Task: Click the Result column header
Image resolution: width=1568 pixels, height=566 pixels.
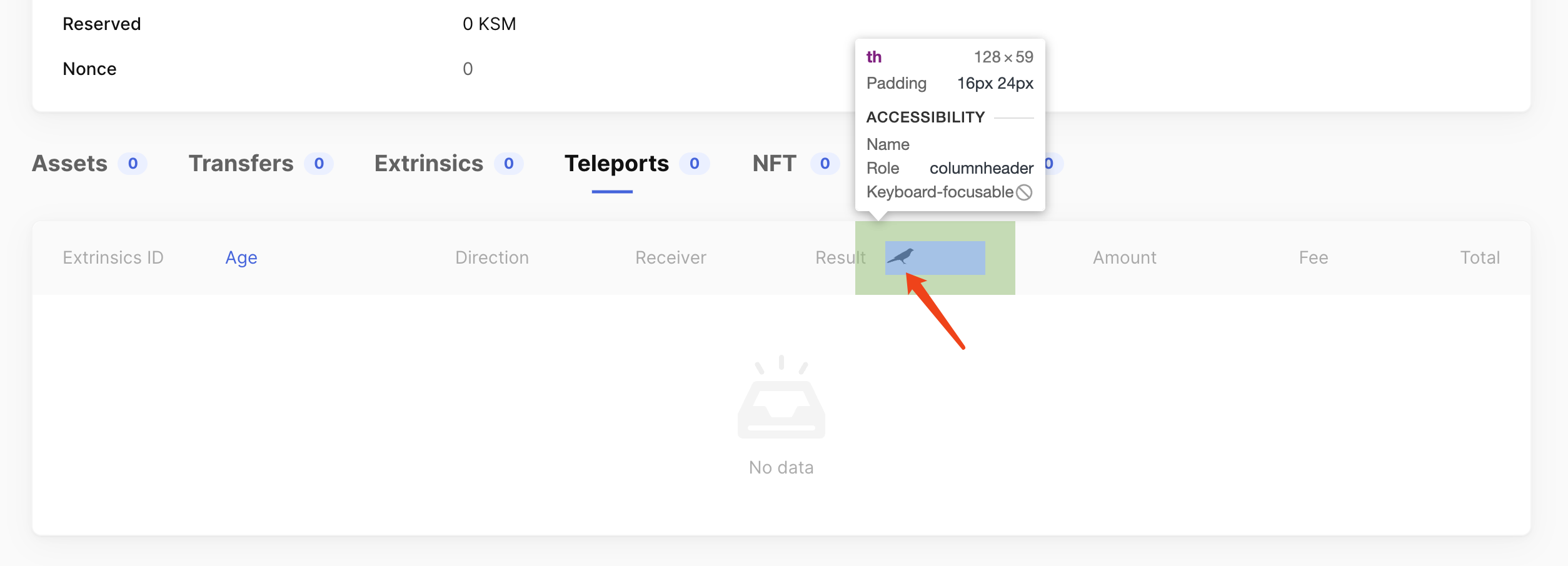Action: click(x=840, y=257)
